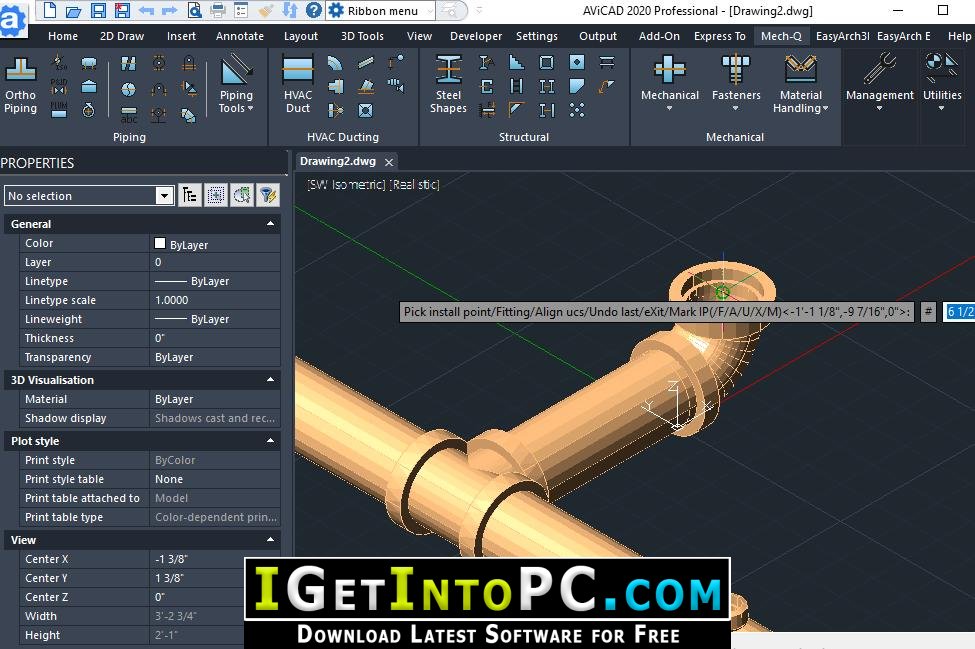Select the structural stair-step icon

click(516, 62)
